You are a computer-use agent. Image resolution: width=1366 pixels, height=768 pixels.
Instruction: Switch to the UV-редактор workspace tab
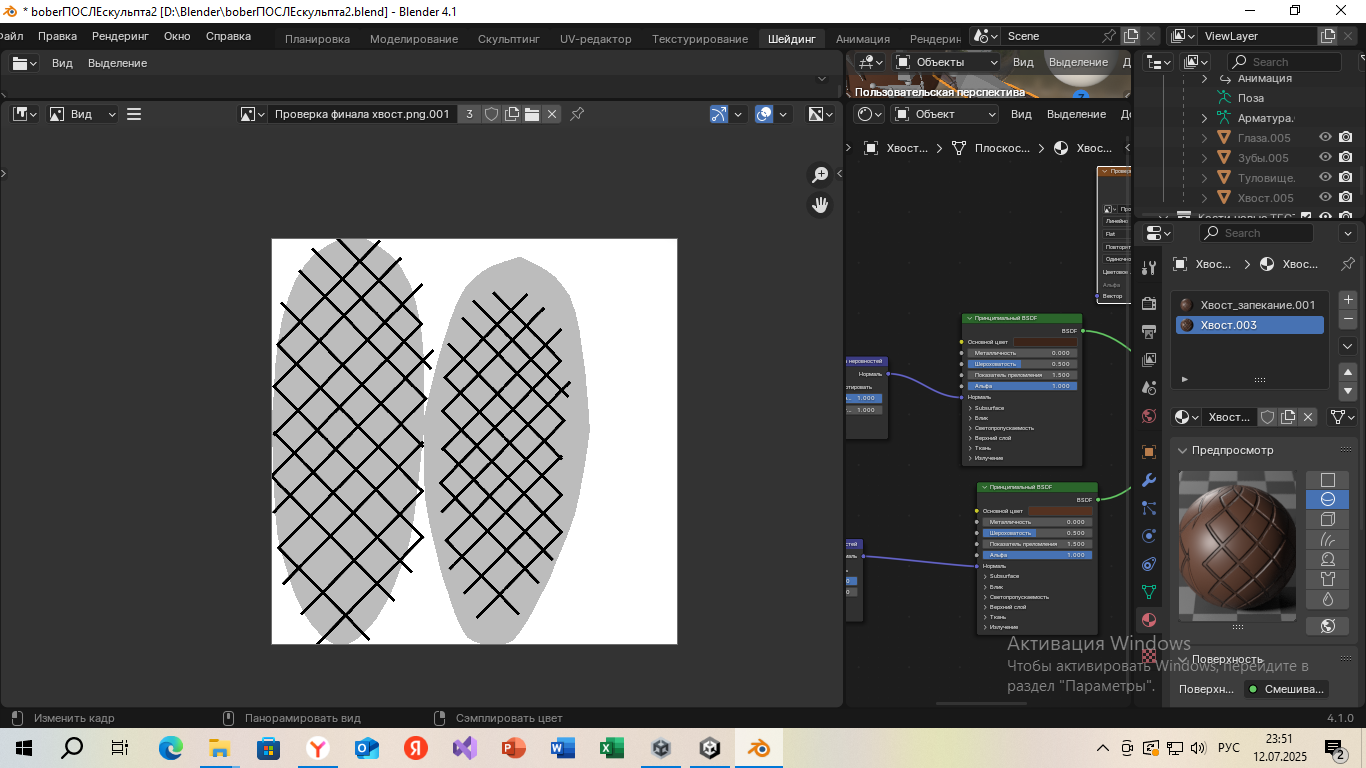tap(596, 39)
